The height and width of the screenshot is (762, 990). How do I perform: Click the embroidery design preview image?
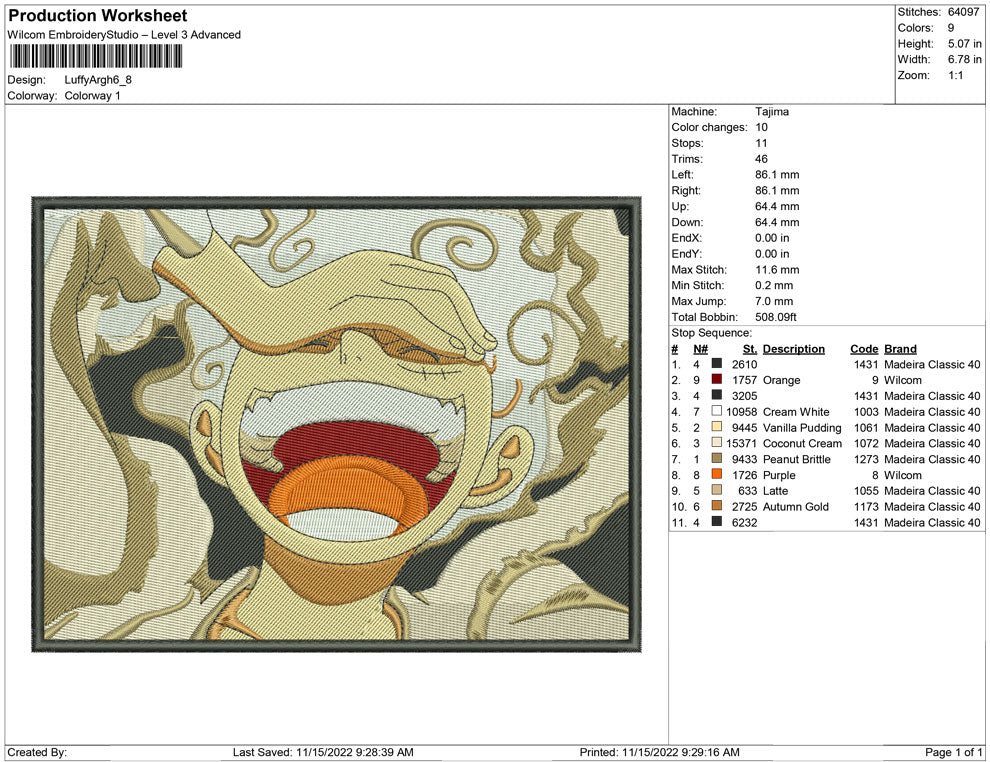337,424
